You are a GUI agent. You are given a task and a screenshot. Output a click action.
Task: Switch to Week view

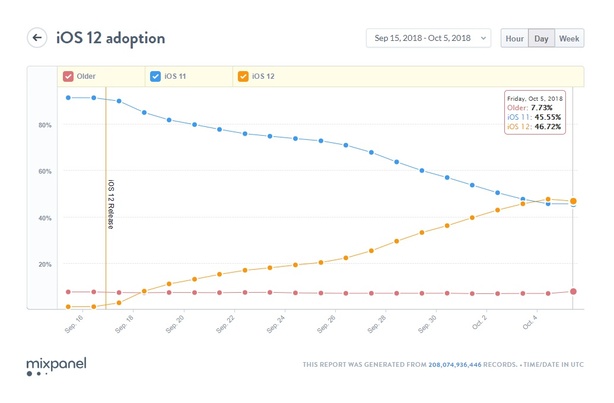point(569,38)
